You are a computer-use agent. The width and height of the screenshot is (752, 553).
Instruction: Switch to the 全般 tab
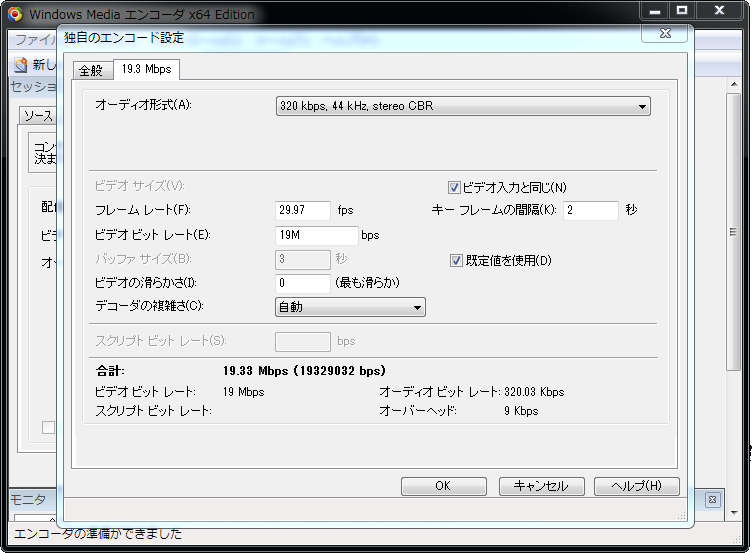[x=90, y=70]
